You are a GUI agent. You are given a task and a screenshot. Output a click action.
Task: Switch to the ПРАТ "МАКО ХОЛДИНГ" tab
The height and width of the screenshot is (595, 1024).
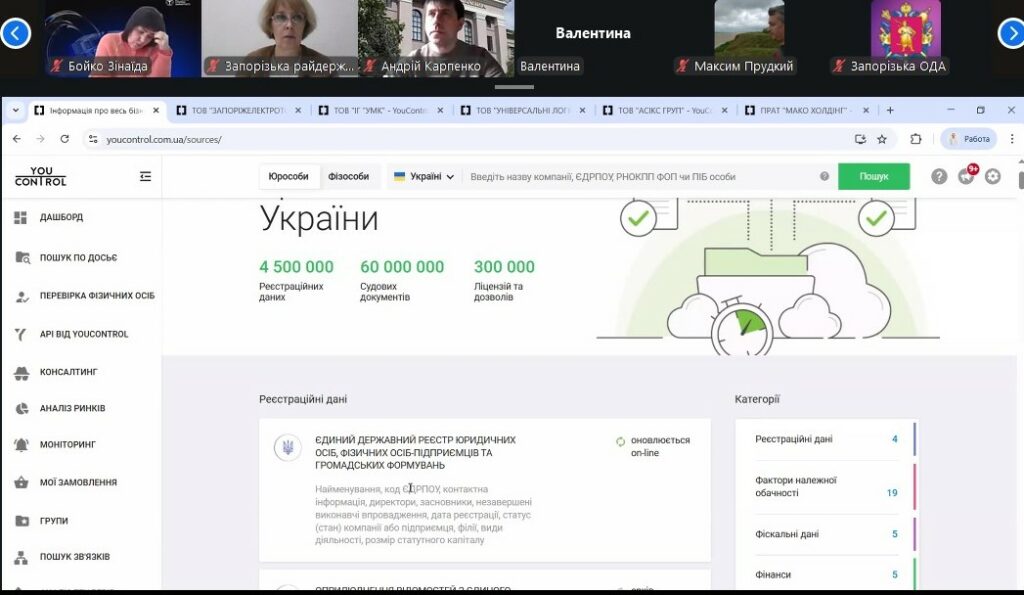[802, 111]
